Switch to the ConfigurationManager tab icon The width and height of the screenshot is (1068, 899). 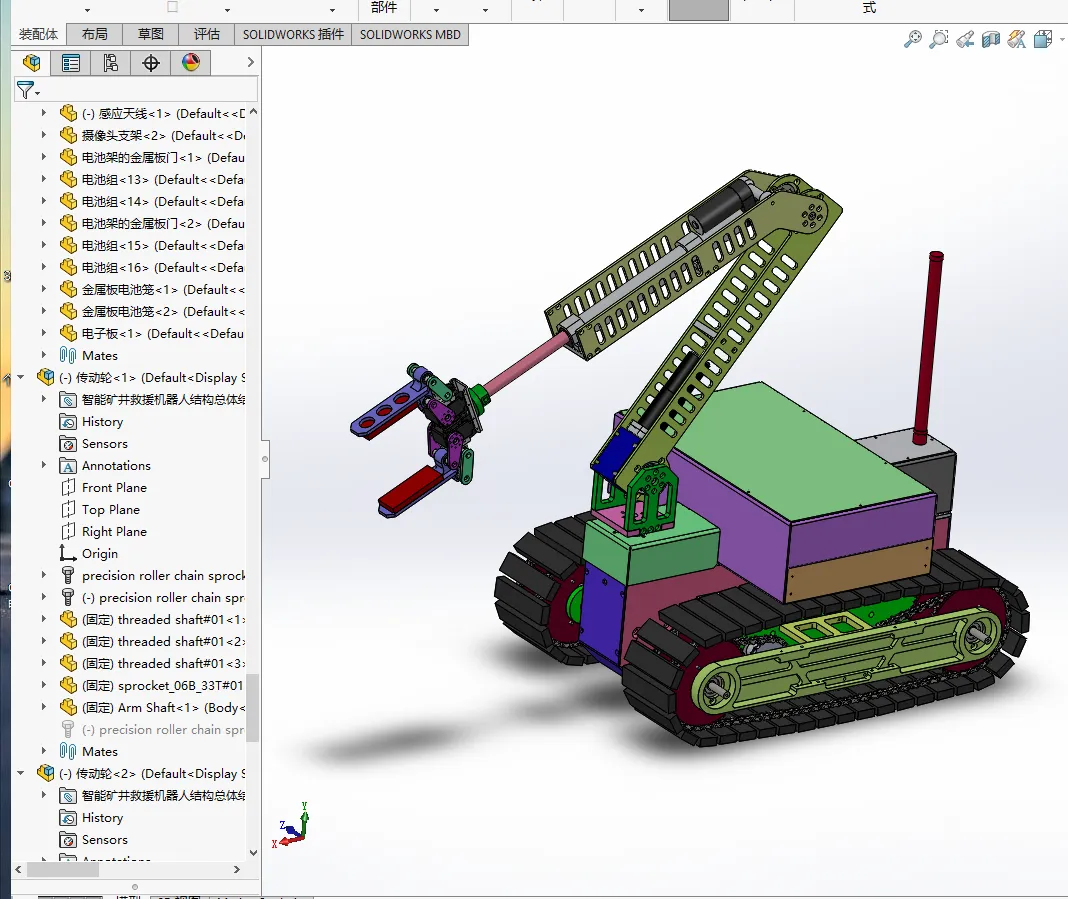tap(110, 62)
